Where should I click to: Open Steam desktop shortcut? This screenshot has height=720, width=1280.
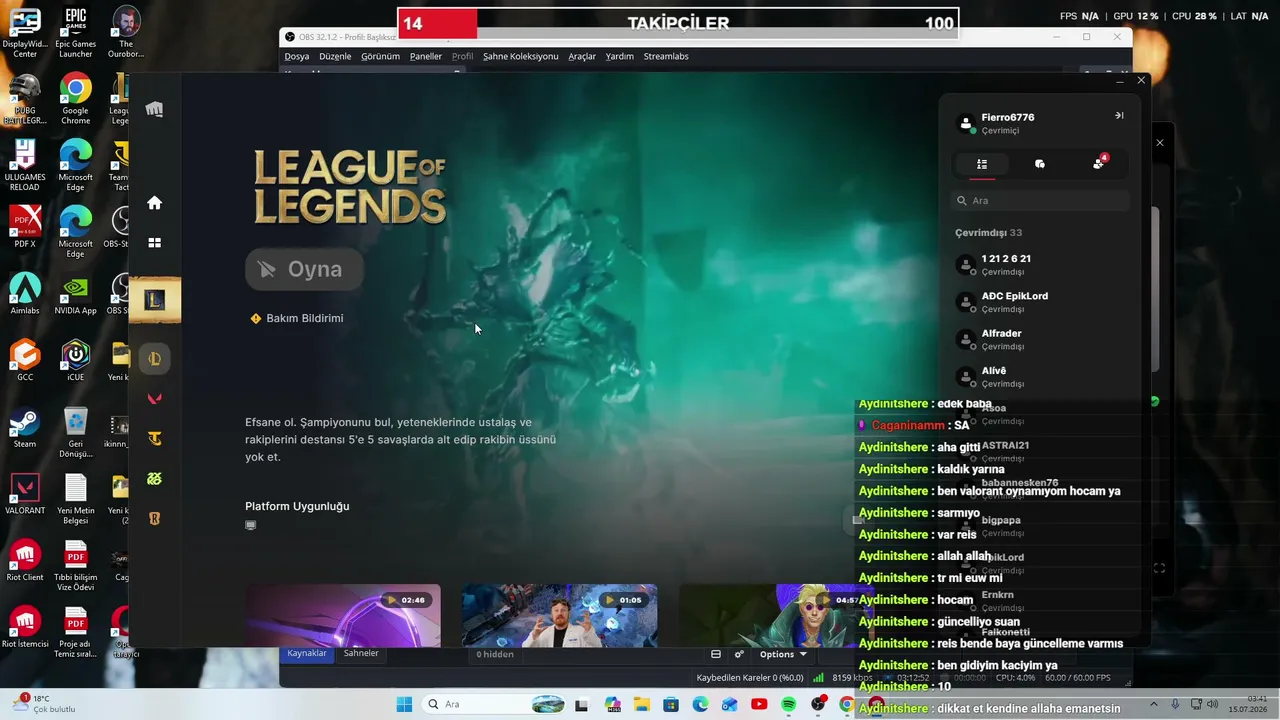[x=25, y=428]
